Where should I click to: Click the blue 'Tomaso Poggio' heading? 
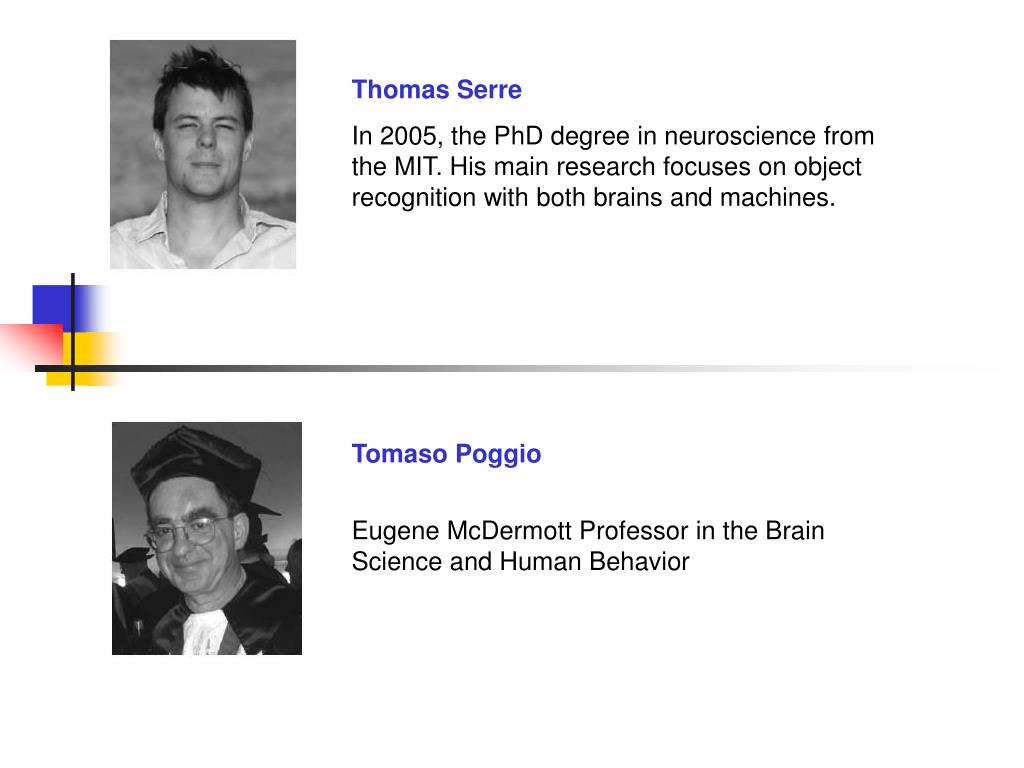(446, 454)
